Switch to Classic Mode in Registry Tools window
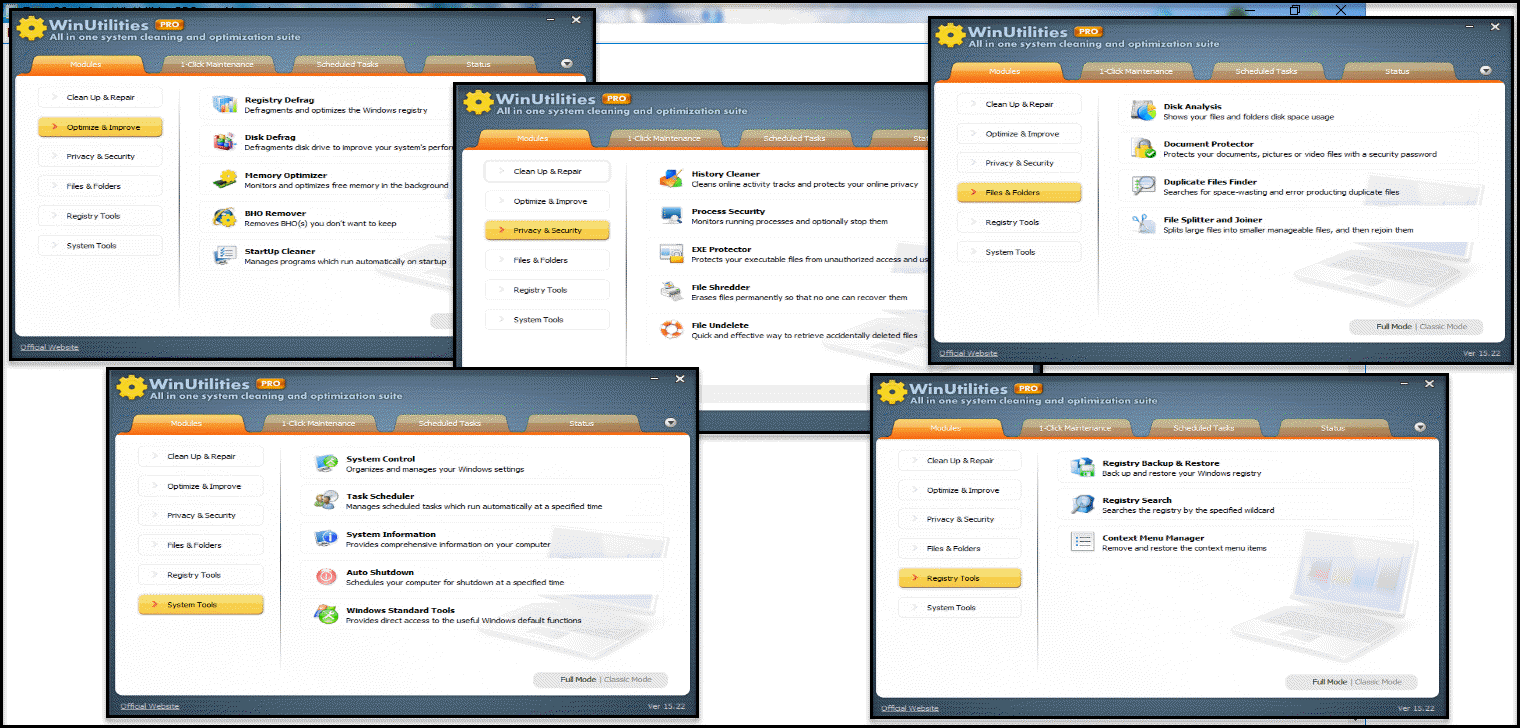This screenshot has height=728, width=1520. pyautogui.click(x=1378, y=682)
